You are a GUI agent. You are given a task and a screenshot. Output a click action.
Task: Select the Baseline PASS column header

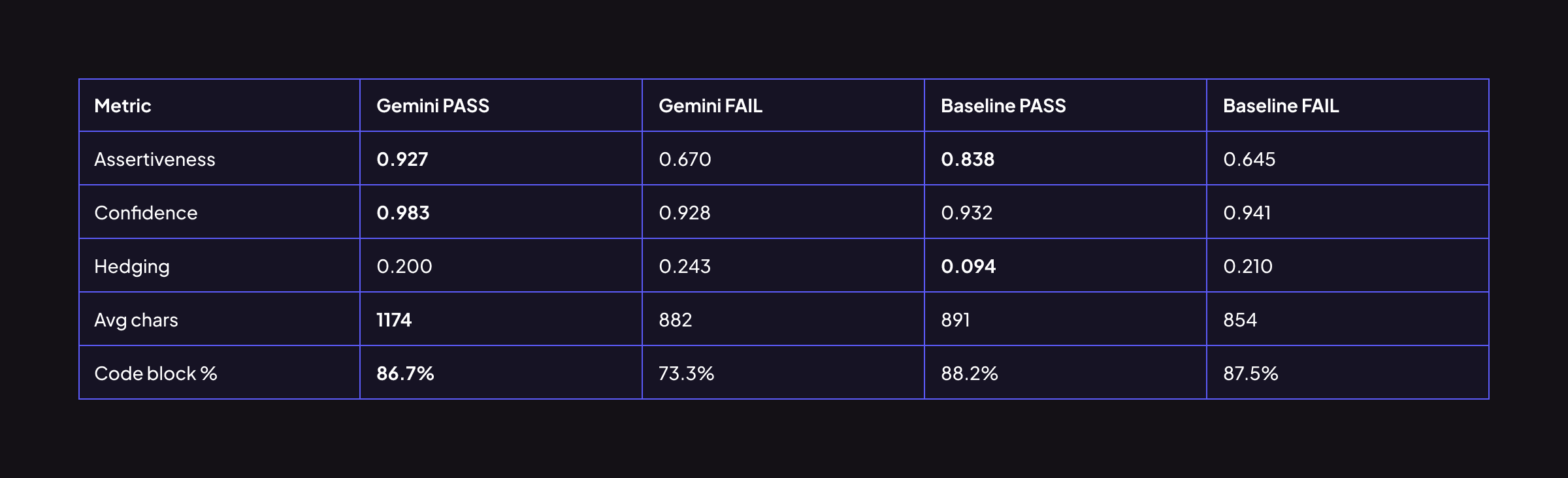[1003, 106]
